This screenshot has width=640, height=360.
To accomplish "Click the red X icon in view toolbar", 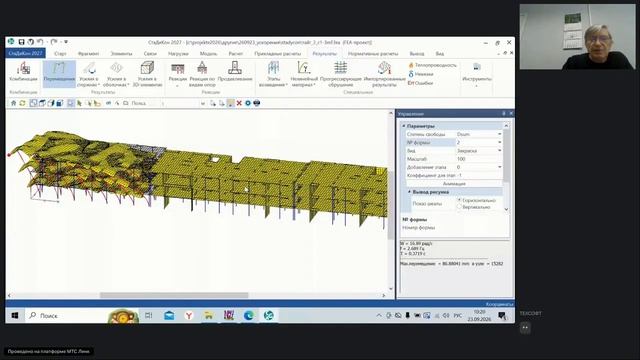I will (239, 103).
